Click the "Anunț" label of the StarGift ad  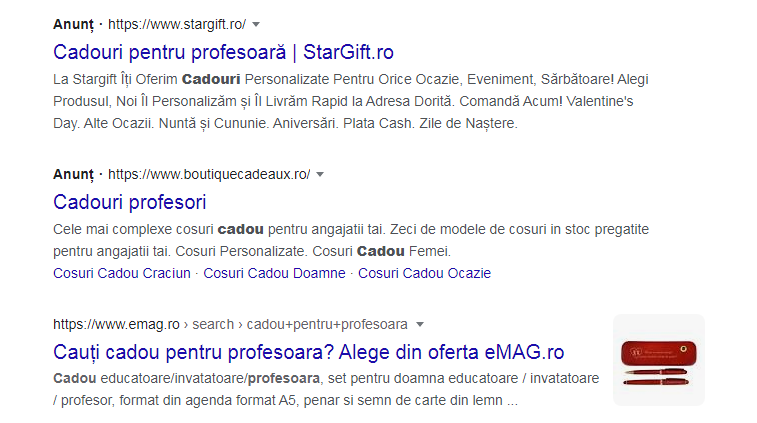coord(73,24)
